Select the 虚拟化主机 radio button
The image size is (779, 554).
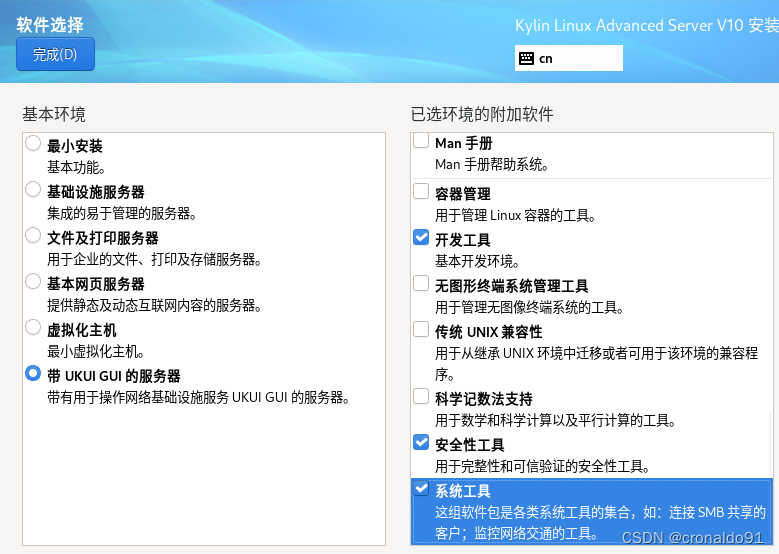point(33,327)
